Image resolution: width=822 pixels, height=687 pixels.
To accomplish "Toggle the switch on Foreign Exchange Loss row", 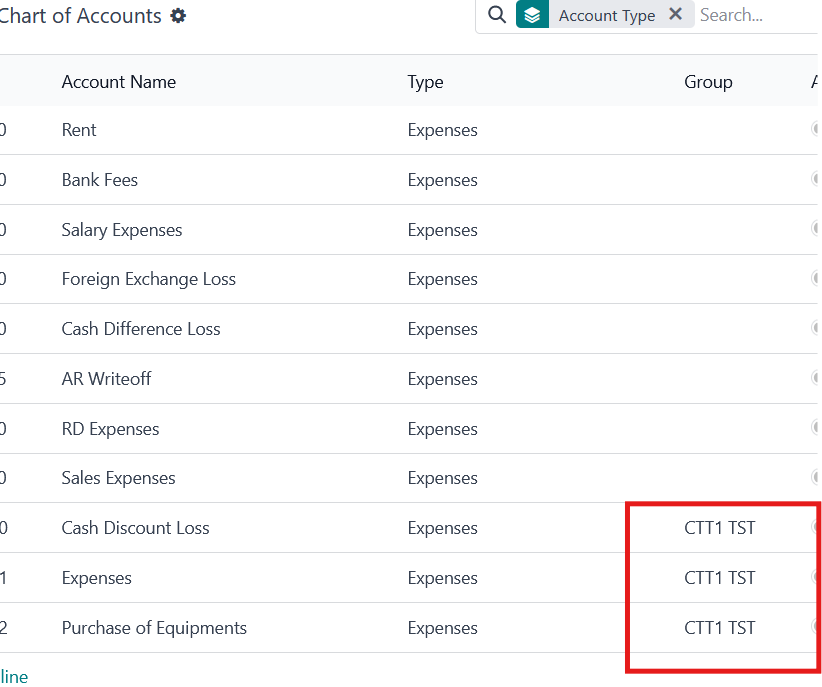I will [x=816, y=278].
